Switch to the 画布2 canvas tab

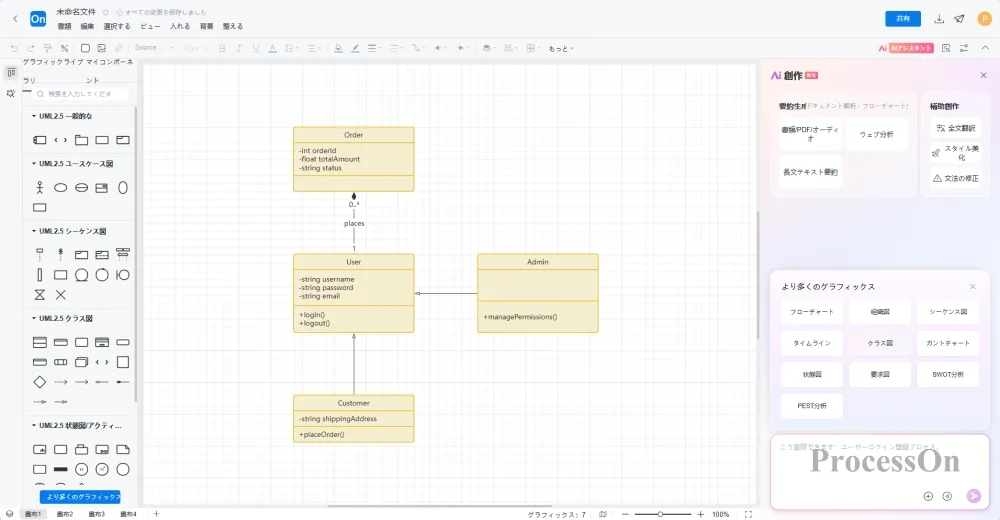click(65, 514)
